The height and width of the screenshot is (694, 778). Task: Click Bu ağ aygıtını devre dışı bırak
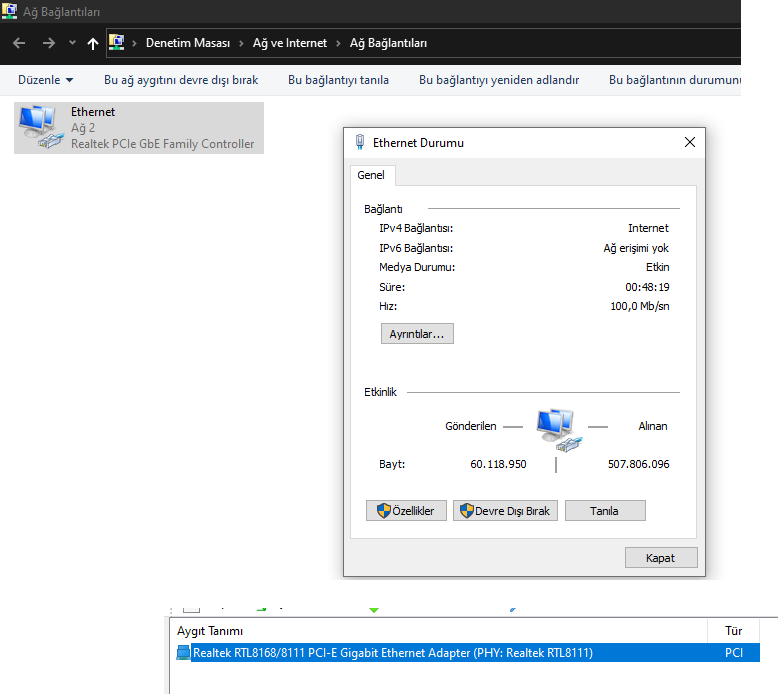[x=181, y=80]
